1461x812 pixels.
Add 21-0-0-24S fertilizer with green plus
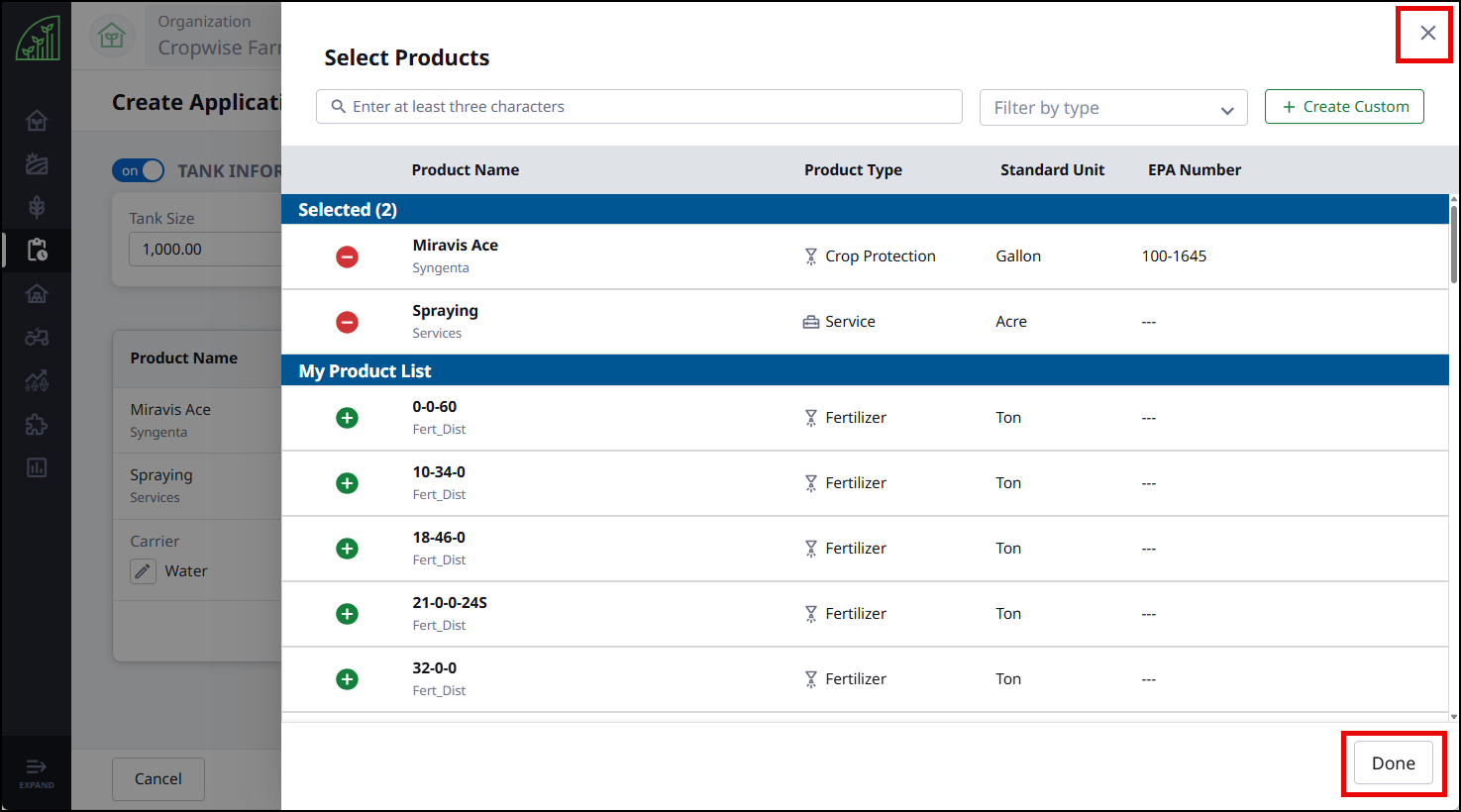(x=347, y=614)
